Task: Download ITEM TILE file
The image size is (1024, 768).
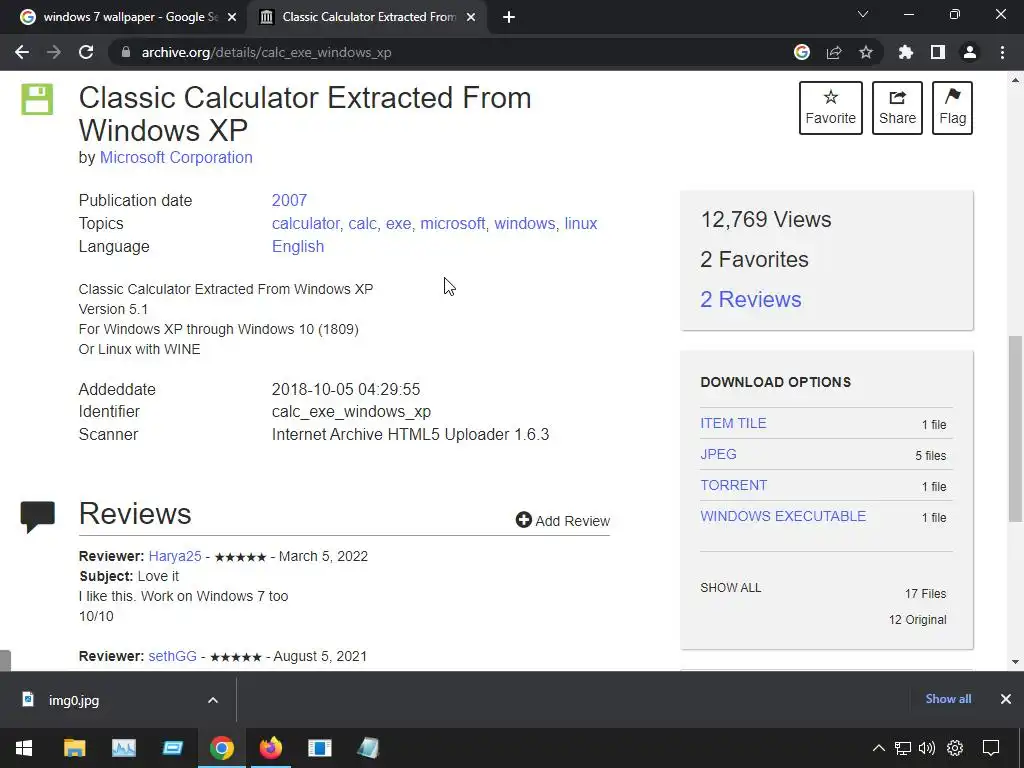Action: pos(733,423)
